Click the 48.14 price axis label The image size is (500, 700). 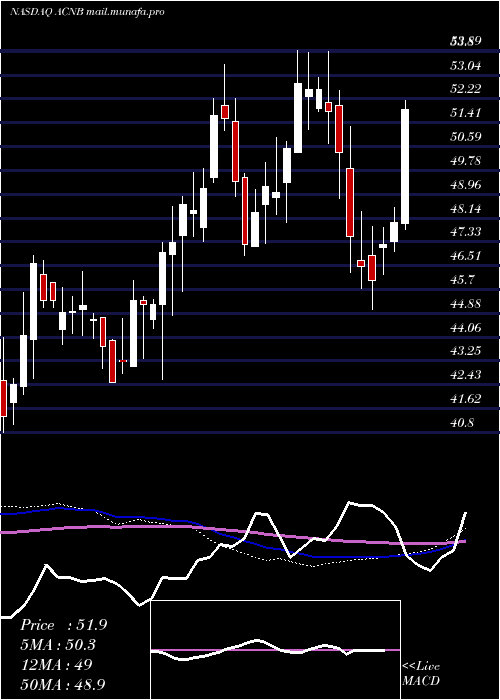click(466, 208)
